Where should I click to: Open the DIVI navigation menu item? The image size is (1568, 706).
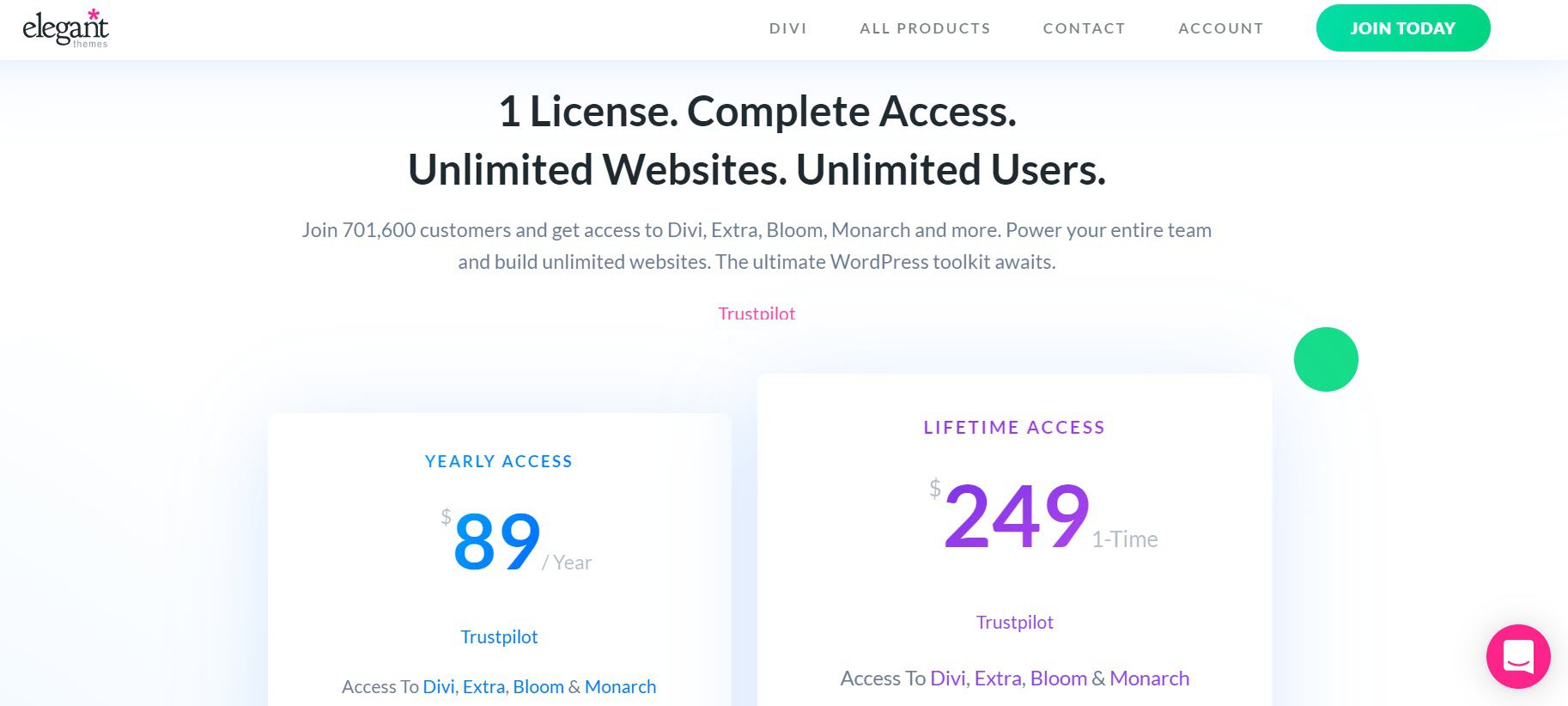[787, 27]
